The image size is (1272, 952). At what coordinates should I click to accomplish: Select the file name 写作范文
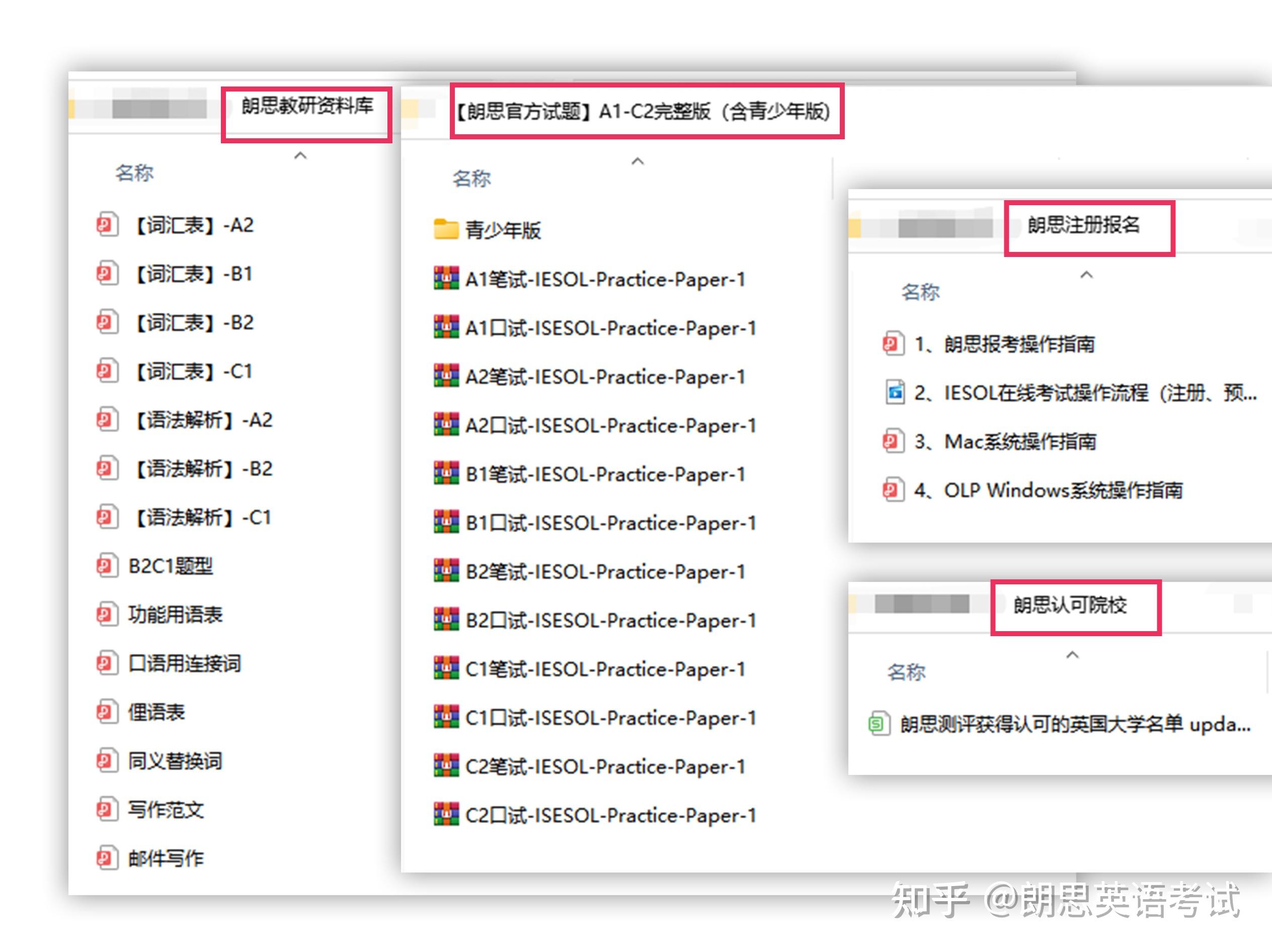(166, 810)
